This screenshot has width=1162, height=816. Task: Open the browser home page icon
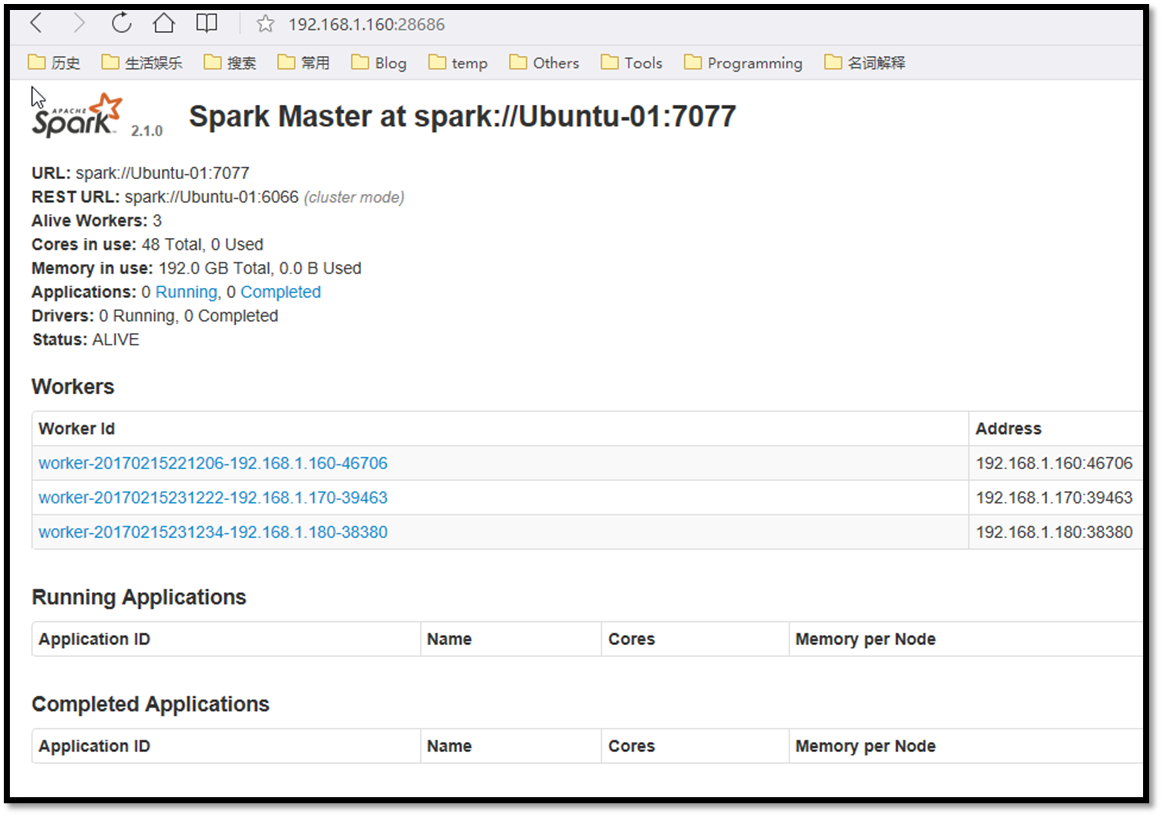[x=164, y=24]
